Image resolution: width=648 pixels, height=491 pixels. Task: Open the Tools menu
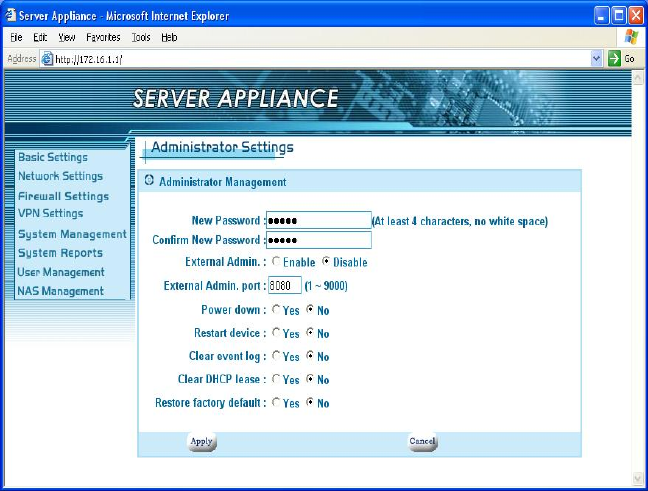click(x=141, y=37)
